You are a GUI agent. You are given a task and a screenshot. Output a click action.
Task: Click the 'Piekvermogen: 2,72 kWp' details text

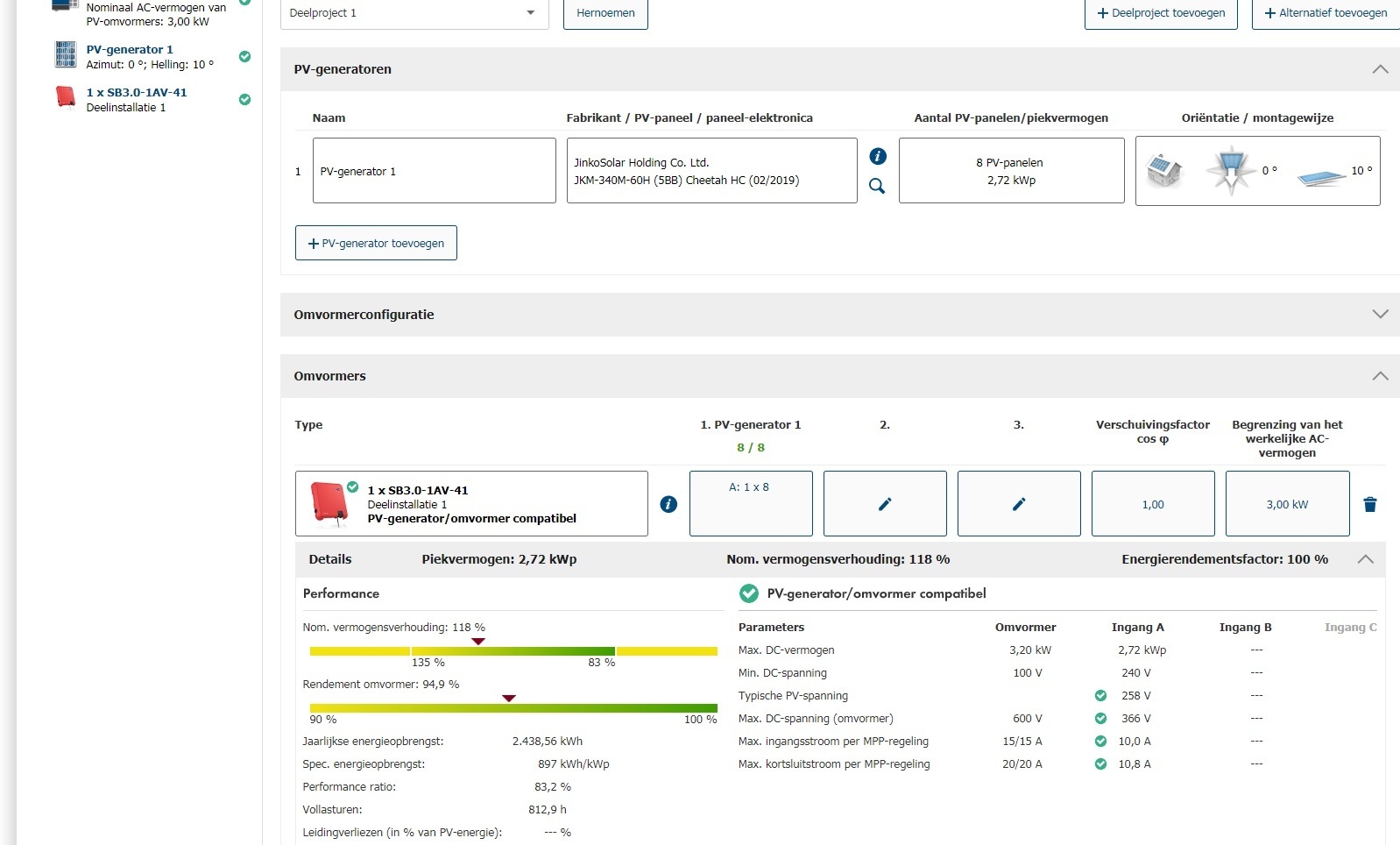pyautogui.click(x=499, y=559)
